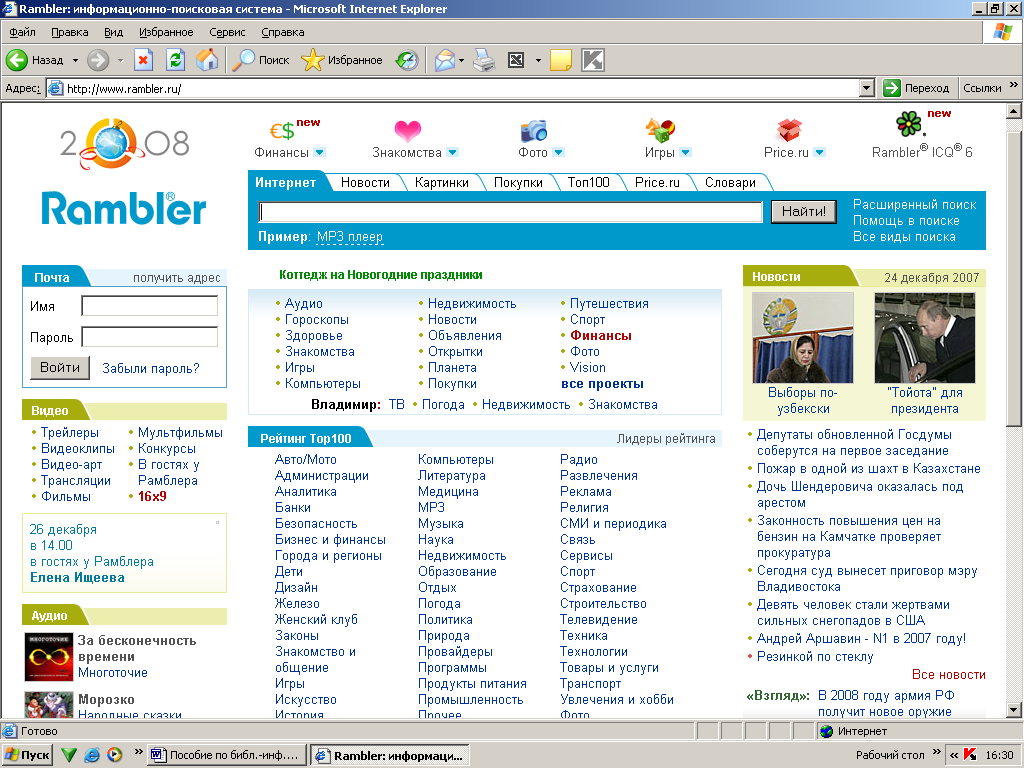Expand the Игры dropdown arrow
This screenshot has width=1024, height=768.
685,152
